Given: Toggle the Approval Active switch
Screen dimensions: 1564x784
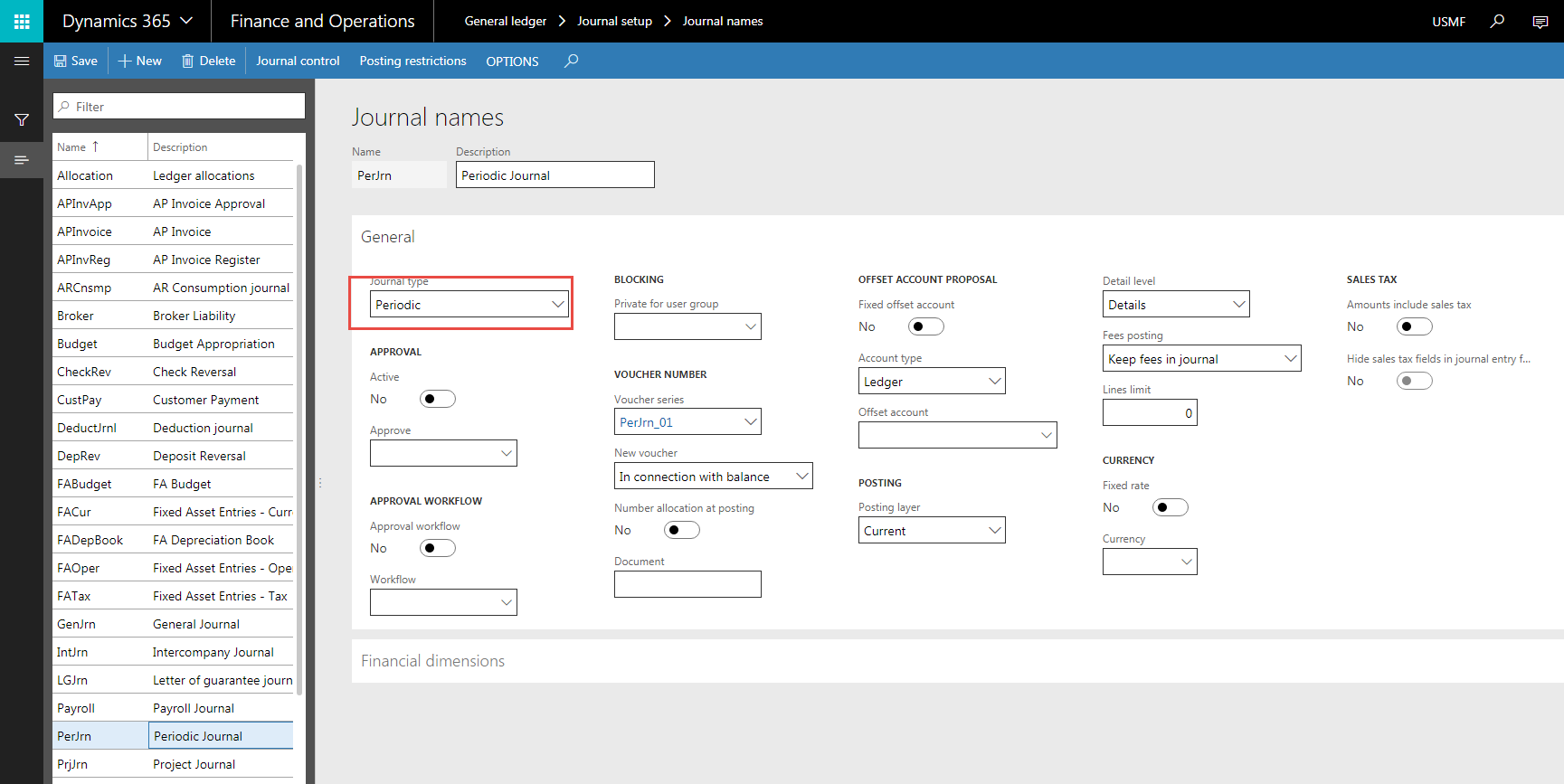Looking at the screenshot, I should point(437,399).
